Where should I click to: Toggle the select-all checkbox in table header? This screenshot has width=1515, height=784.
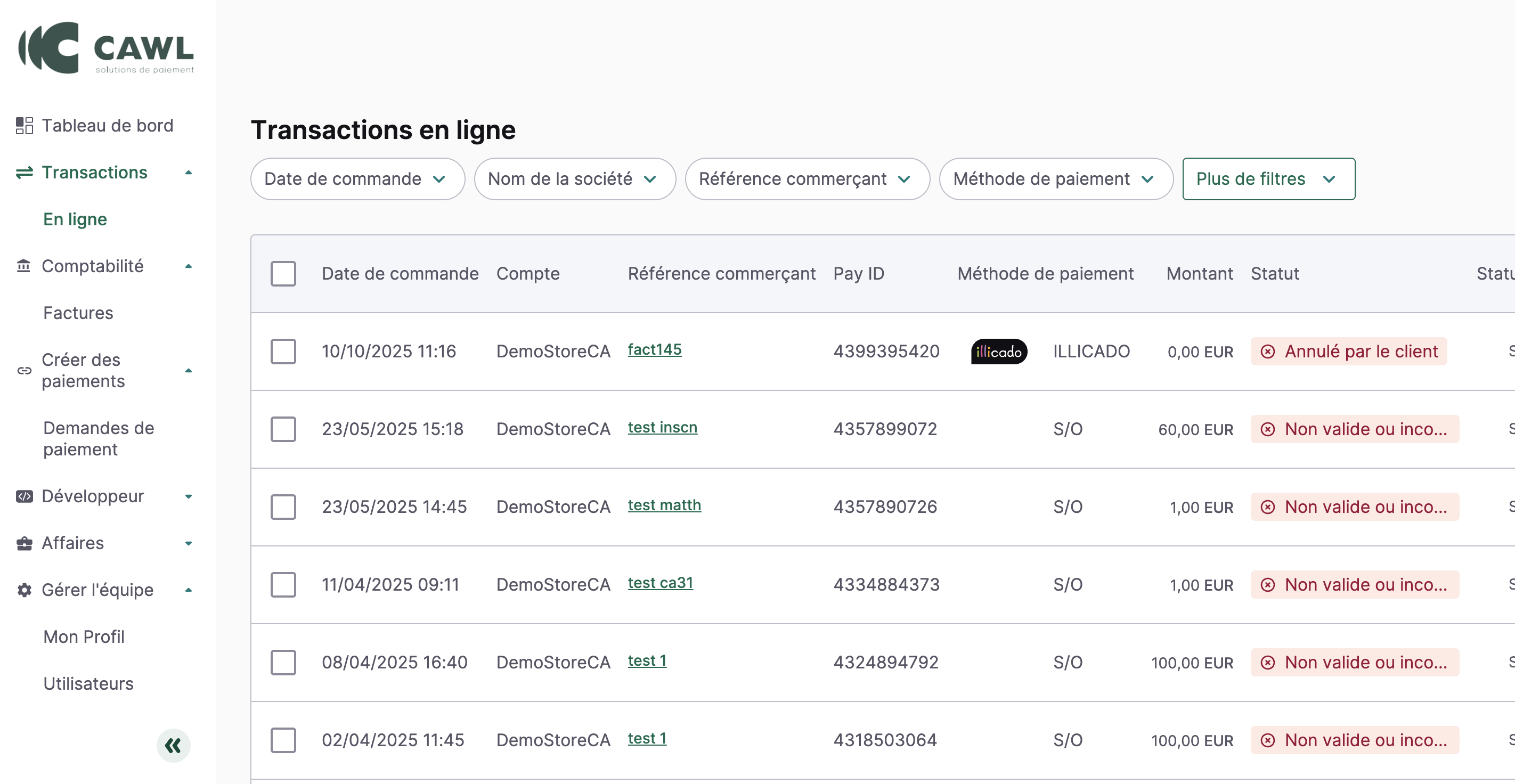283,273
